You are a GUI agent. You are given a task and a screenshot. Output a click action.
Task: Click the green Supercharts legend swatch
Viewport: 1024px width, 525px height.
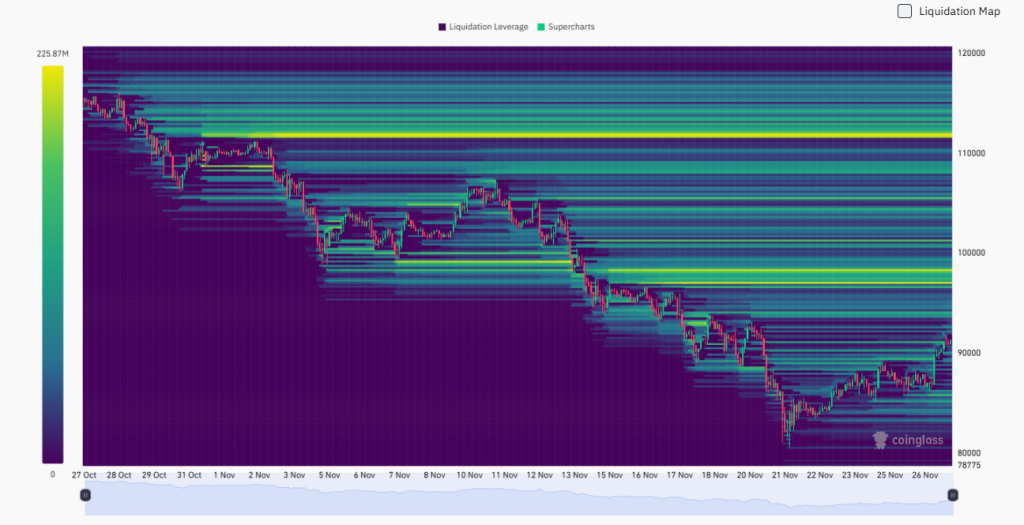click(540, 27)
